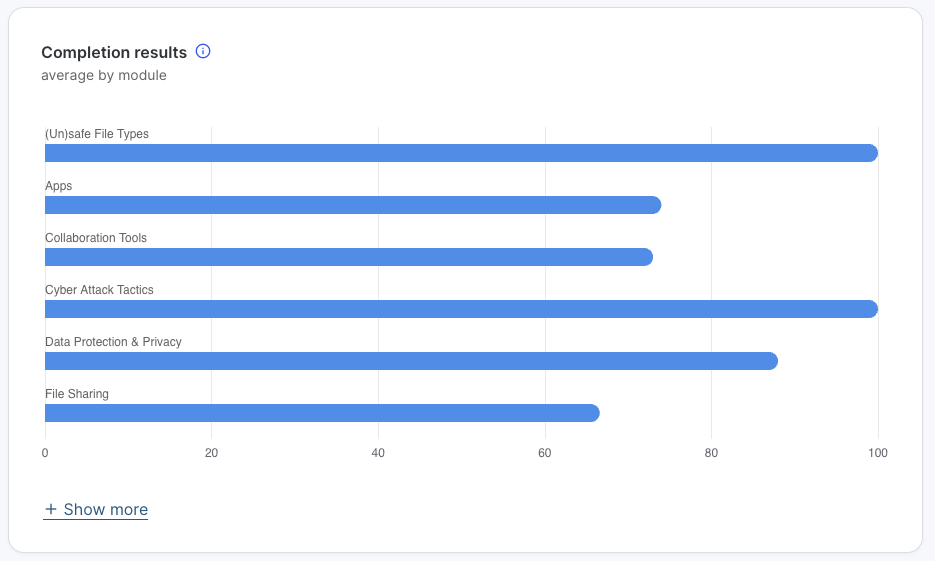Click the Cyber Attack Tactics label

tap(99, 290)
